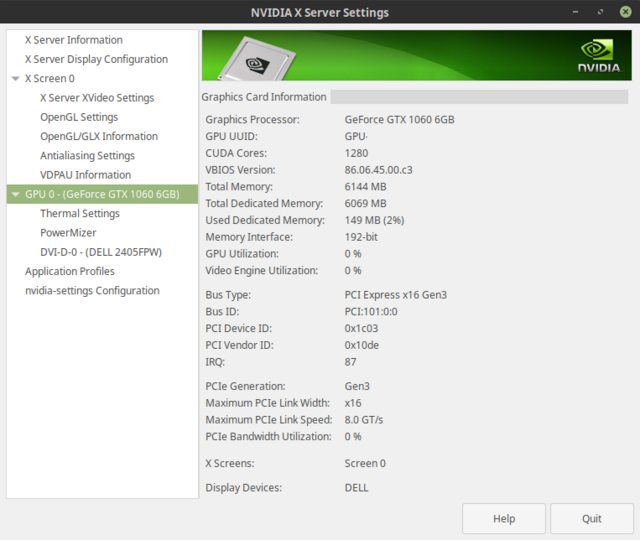Click VBIOS version 86.06.45.00.c3

pos(378,170)
